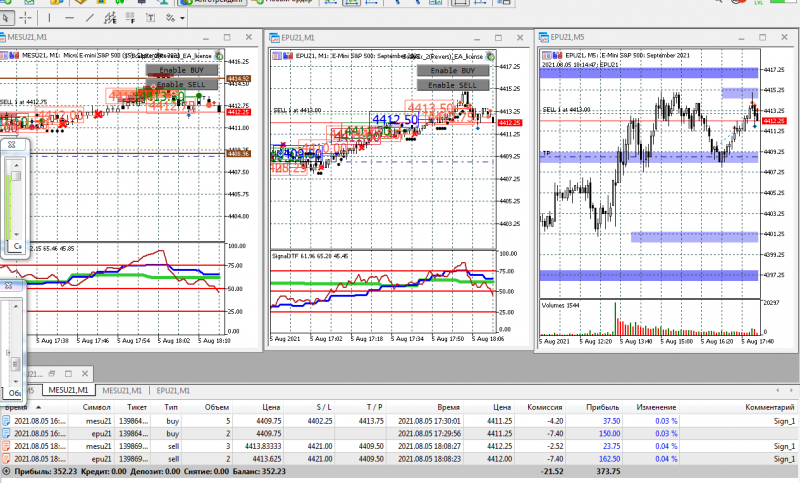Sort the history table by the Тип column

pyautogui.click(x=166, y=407)
